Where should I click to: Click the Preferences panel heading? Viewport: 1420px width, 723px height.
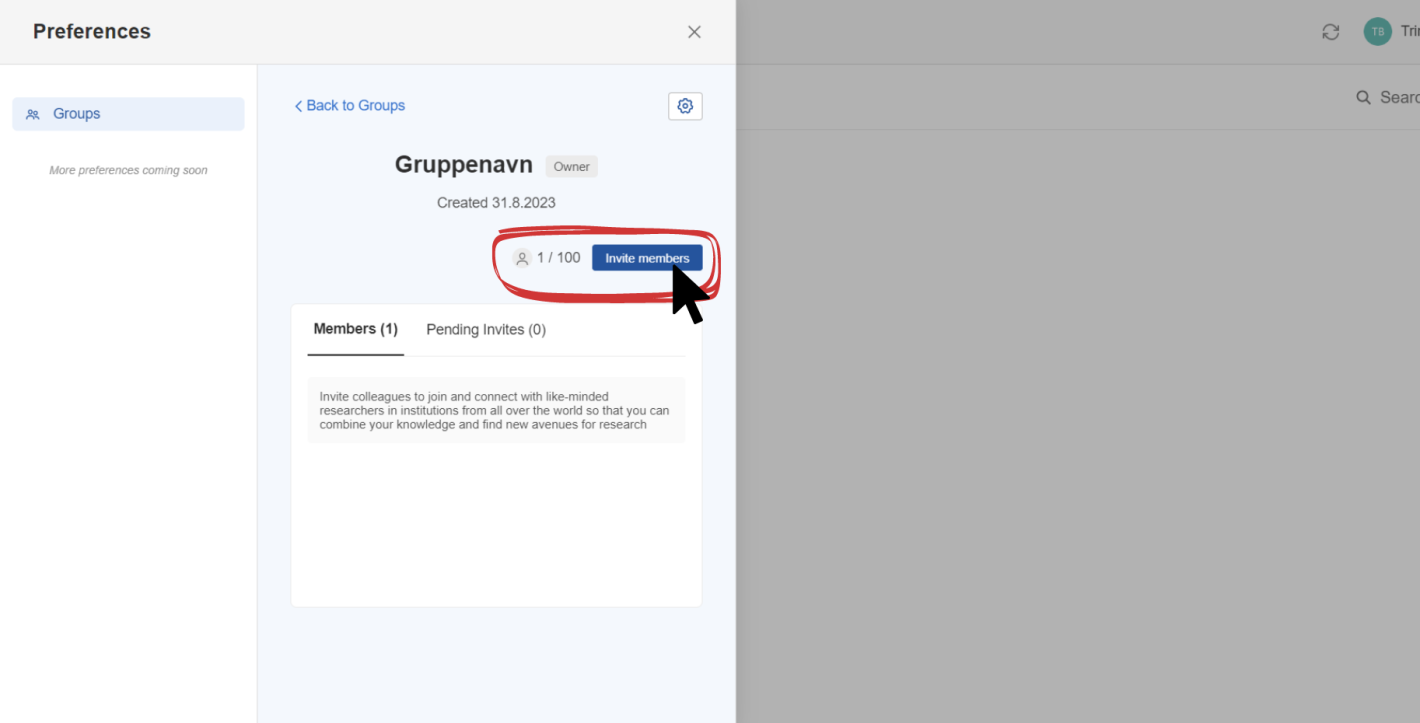click(92, 32)
